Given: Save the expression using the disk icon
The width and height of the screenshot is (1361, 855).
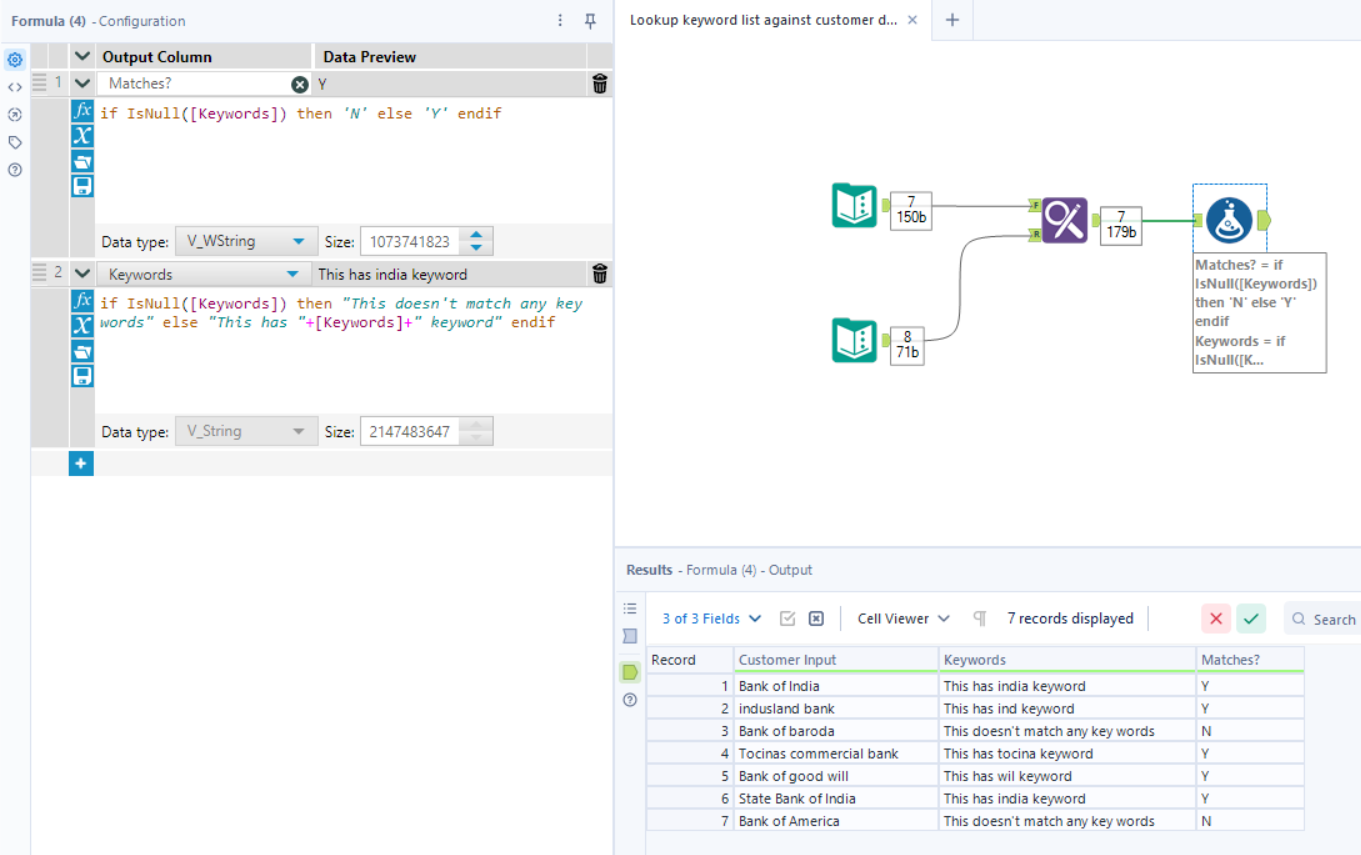Looking at the screenshot, I should [81, 185].
